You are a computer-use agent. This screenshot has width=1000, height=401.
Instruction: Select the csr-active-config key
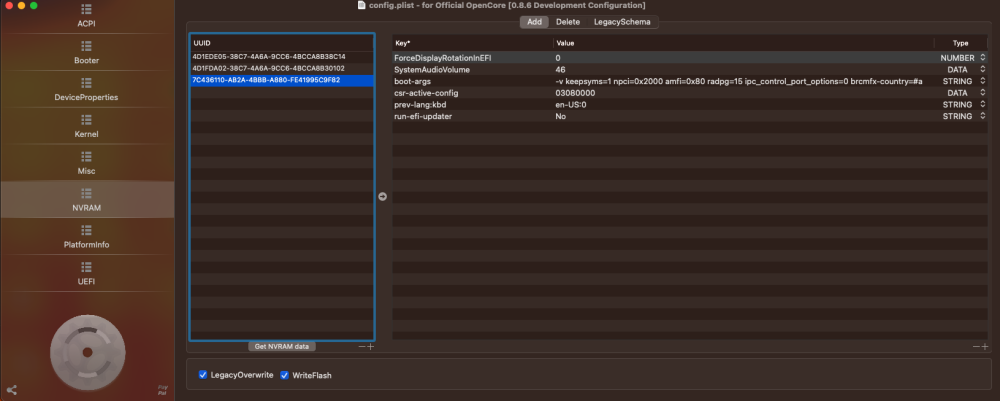(x=426, y=93)
